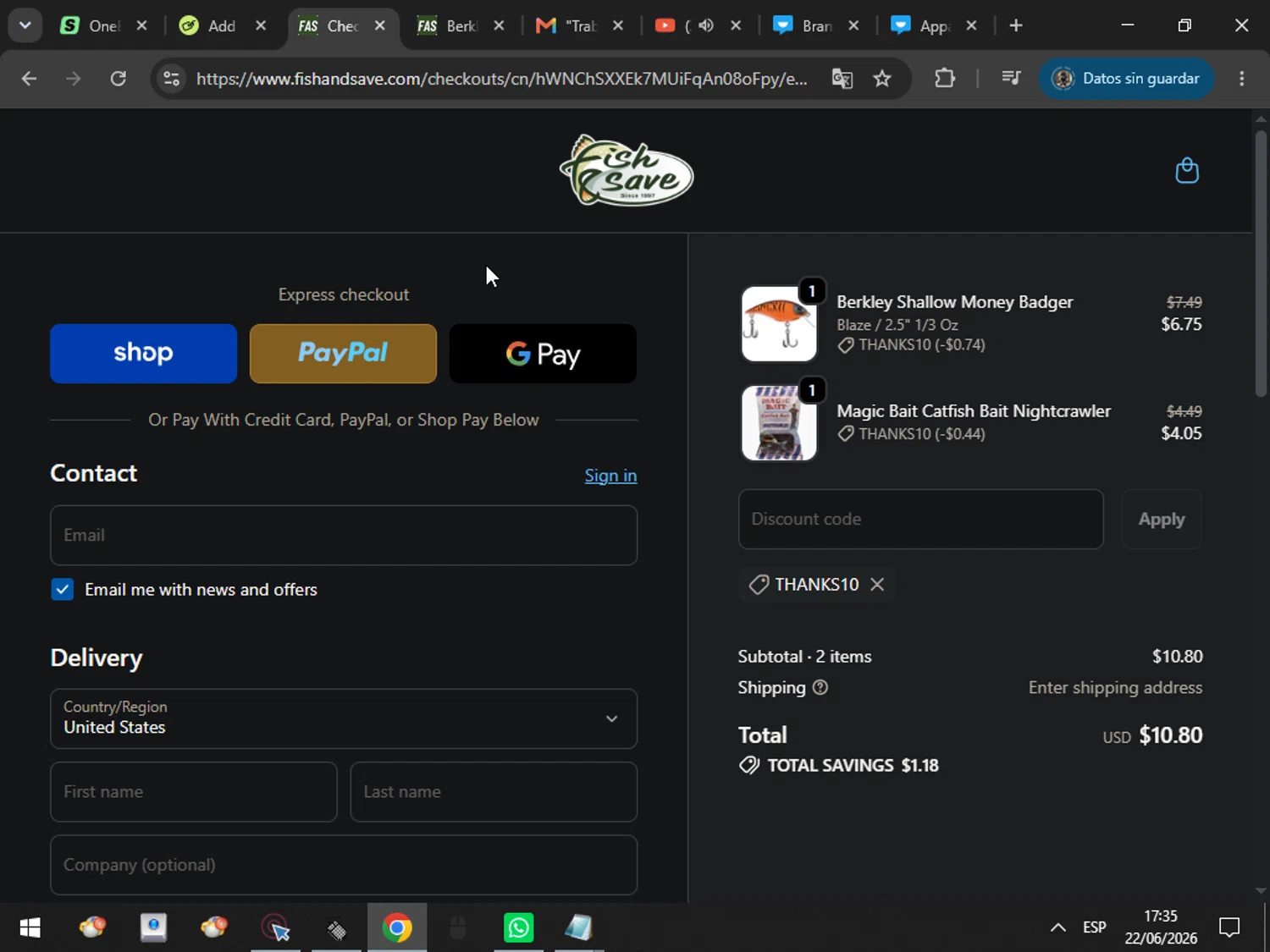Open the browser extensions puzzle icon
Image resolution: width=1270 pixels, height=952 pixels.
point(945,79)
